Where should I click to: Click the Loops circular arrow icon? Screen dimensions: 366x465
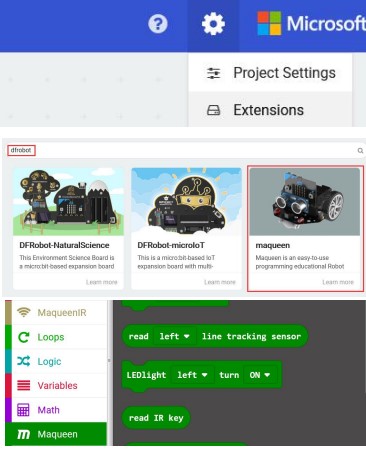24,337
